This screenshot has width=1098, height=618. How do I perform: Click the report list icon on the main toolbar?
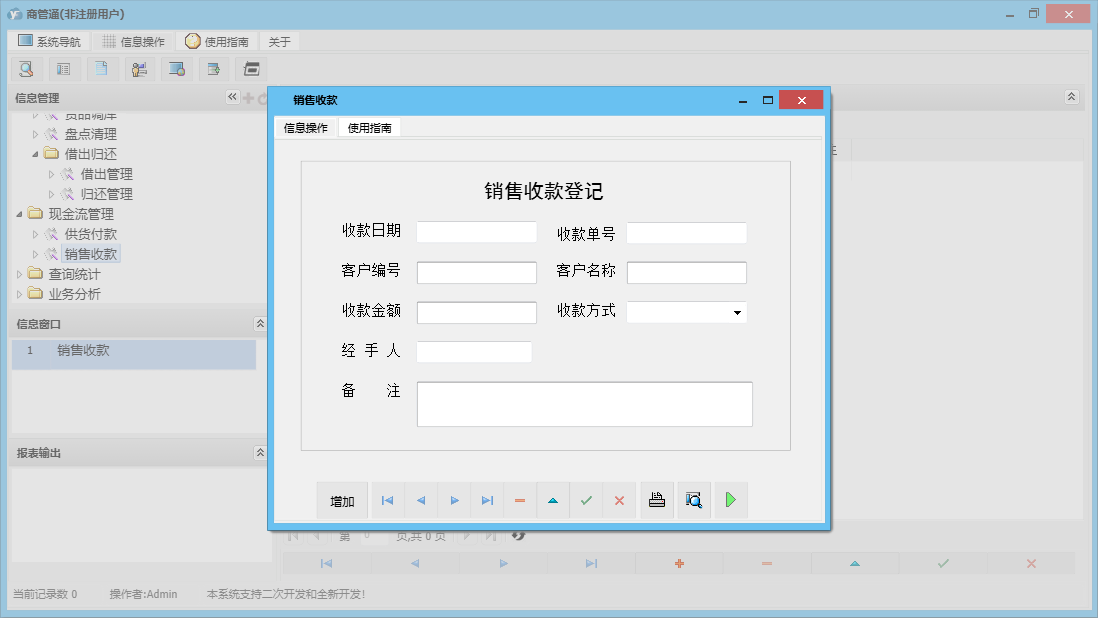(x=62, y=69)
